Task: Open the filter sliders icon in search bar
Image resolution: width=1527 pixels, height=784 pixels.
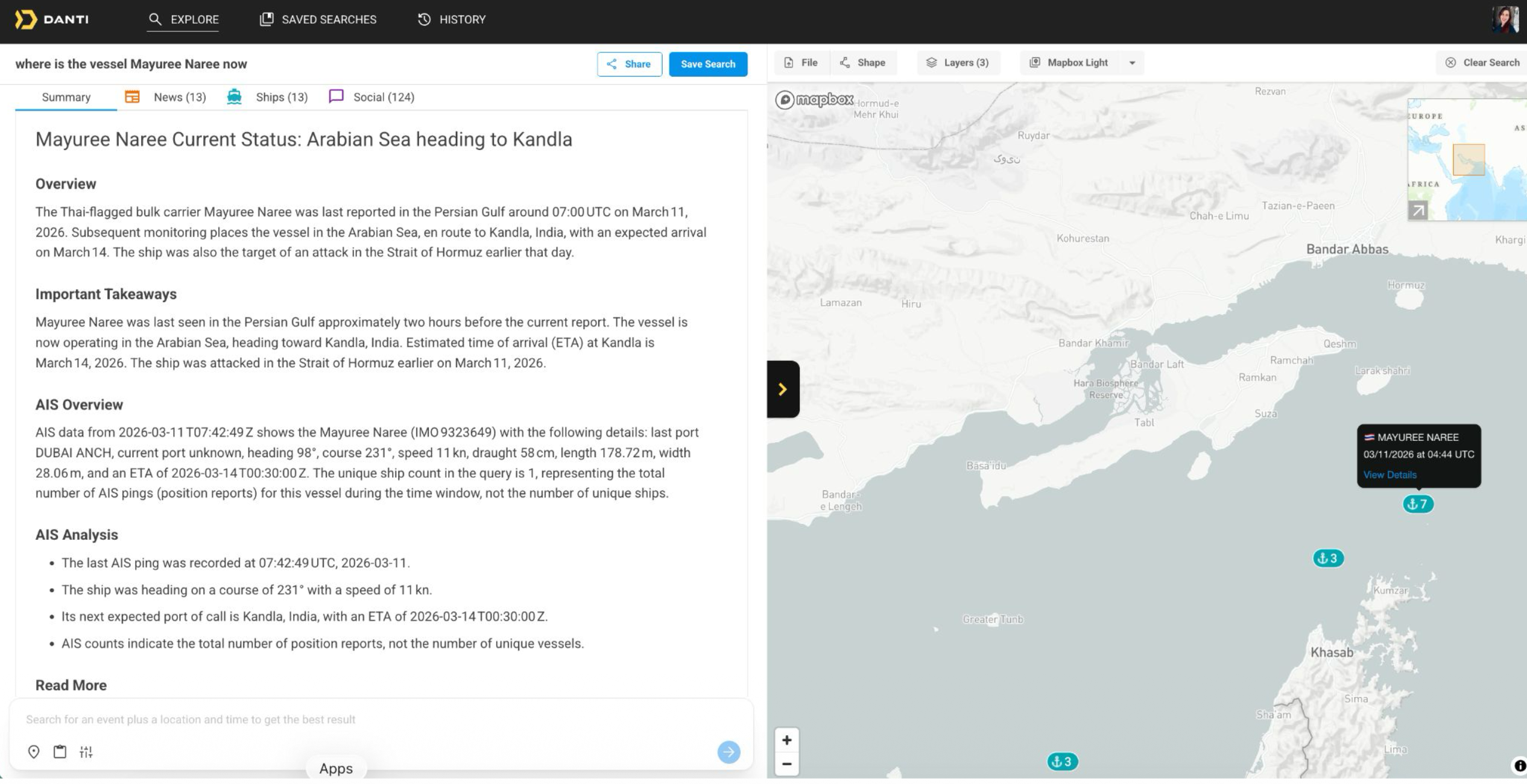Action: point(86,751)
